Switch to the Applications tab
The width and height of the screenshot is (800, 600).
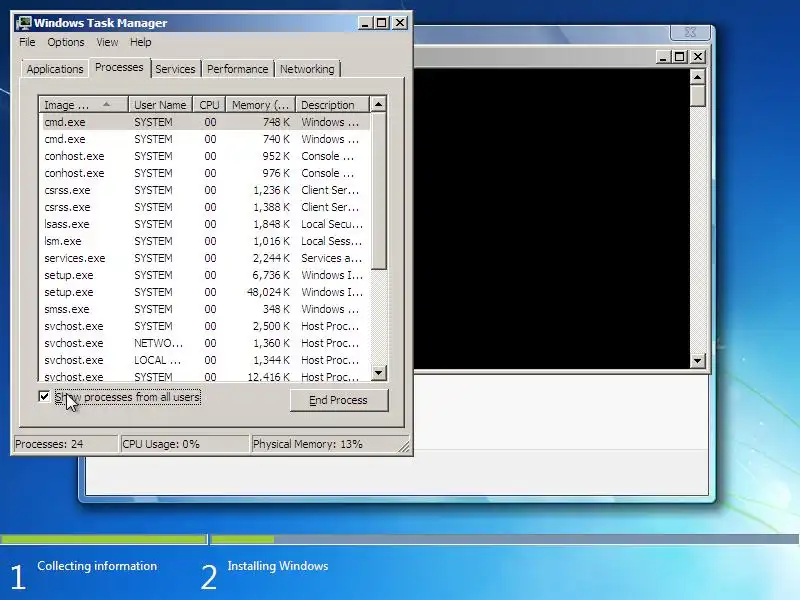55,69
